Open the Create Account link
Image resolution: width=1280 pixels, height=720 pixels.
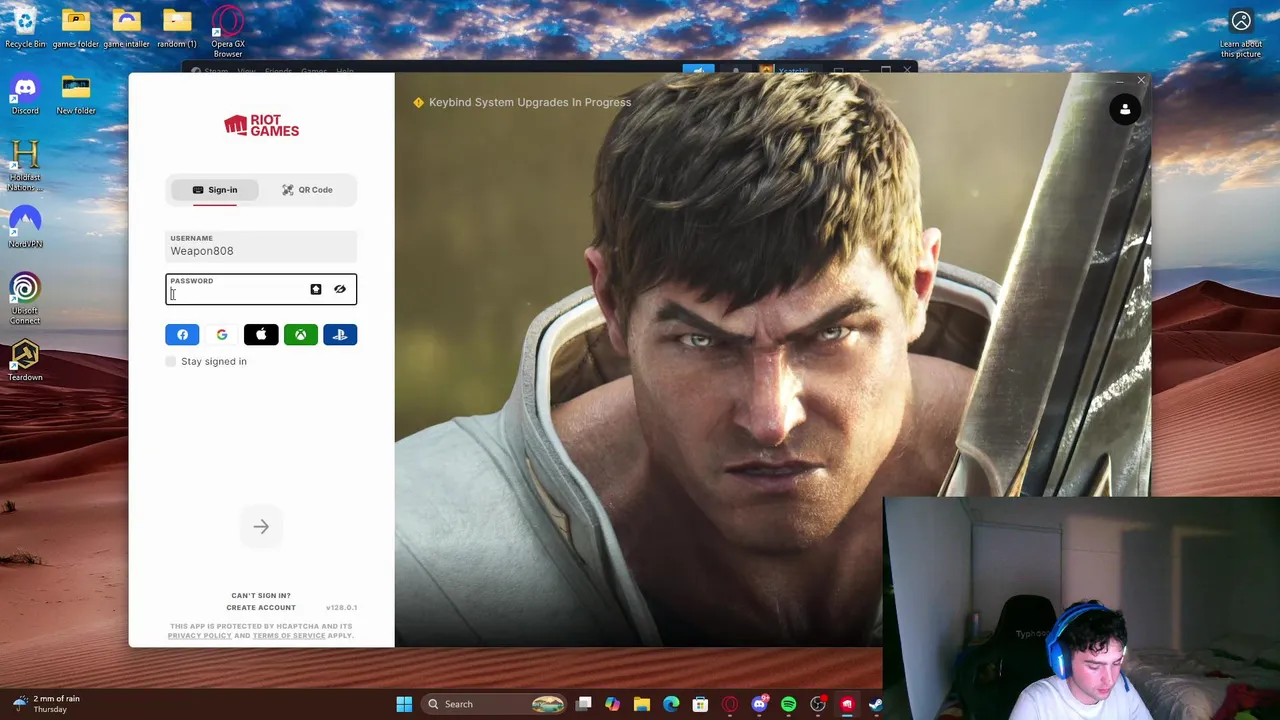tap(261, 607)
